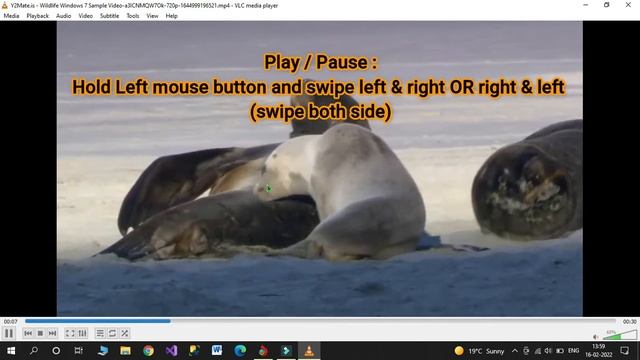Viewport: 640px width, 360px height.
Task: Open clock and calendar 13:59
Action: [x=598, y=351]
